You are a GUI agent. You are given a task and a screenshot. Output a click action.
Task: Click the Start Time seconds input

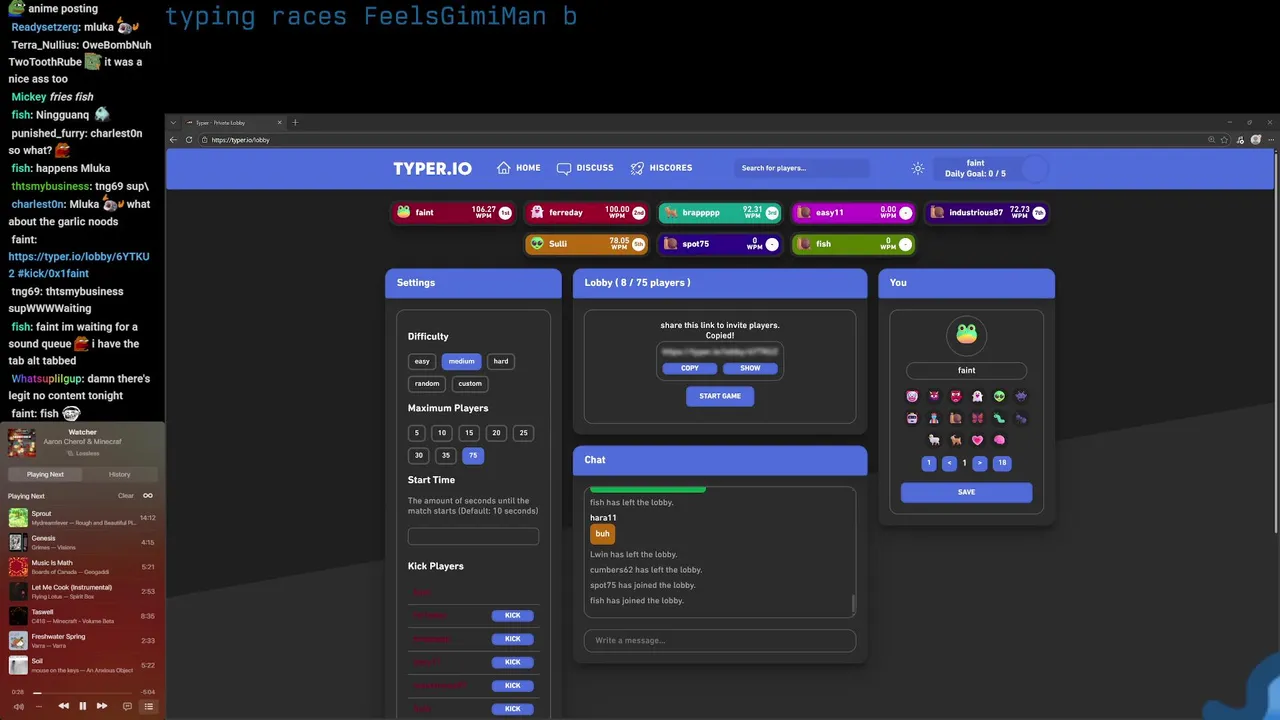pos(473,537)
